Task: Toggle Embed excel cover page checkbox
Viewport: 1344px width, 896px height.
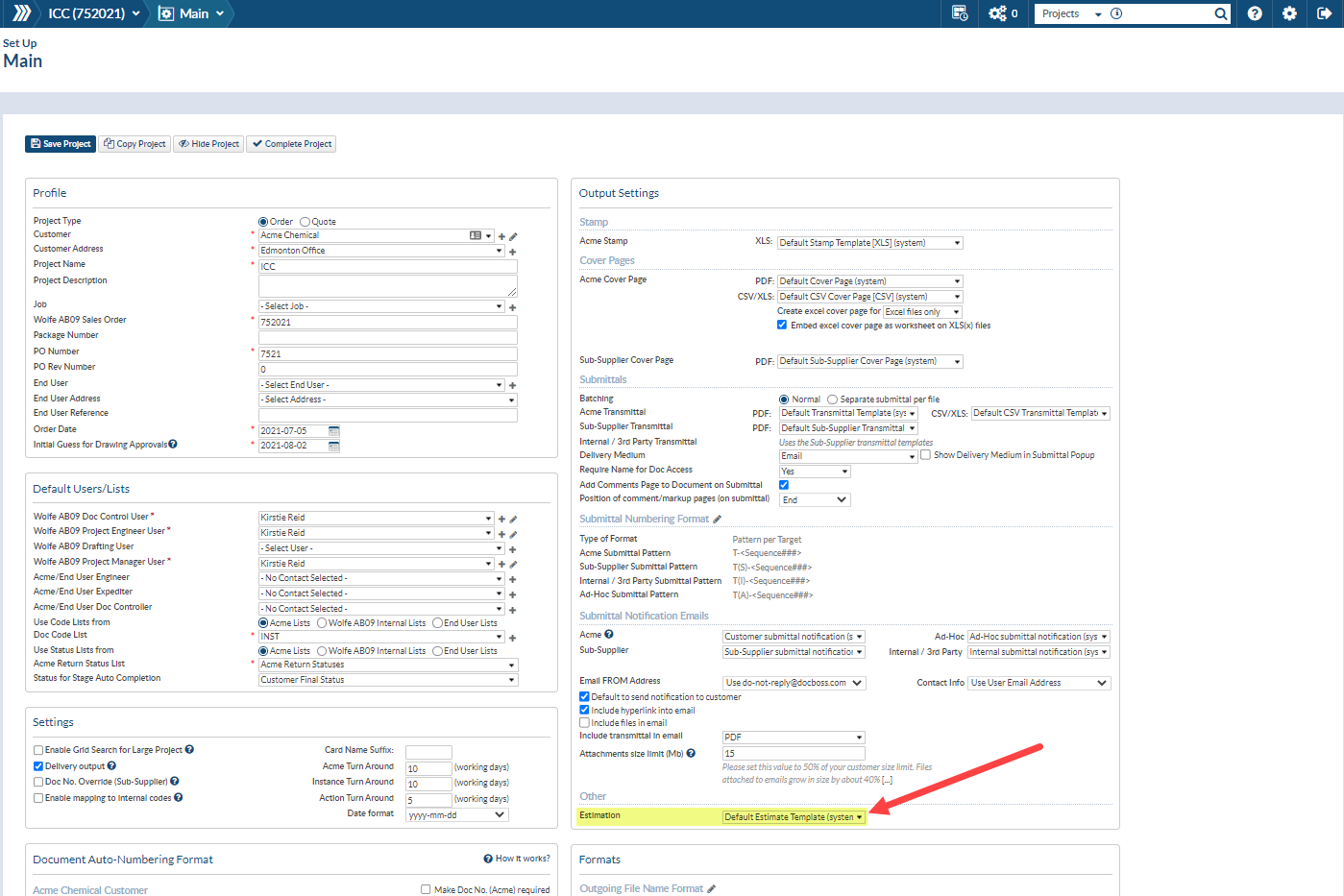Action: click(782, 325)
